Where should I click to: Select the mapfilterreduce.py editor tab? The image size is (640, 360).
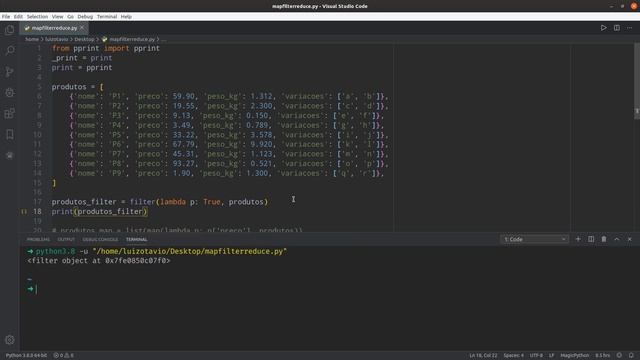[53, 28]
